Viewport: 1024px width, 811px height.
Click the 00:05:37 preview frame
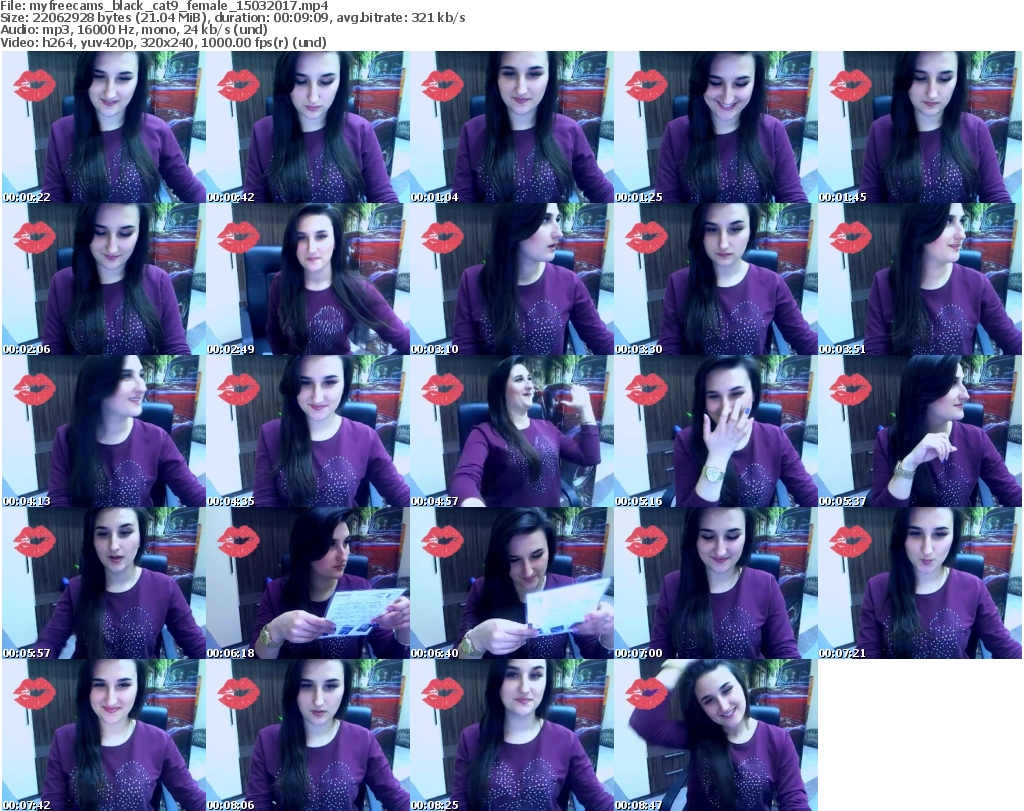[920, 431]
